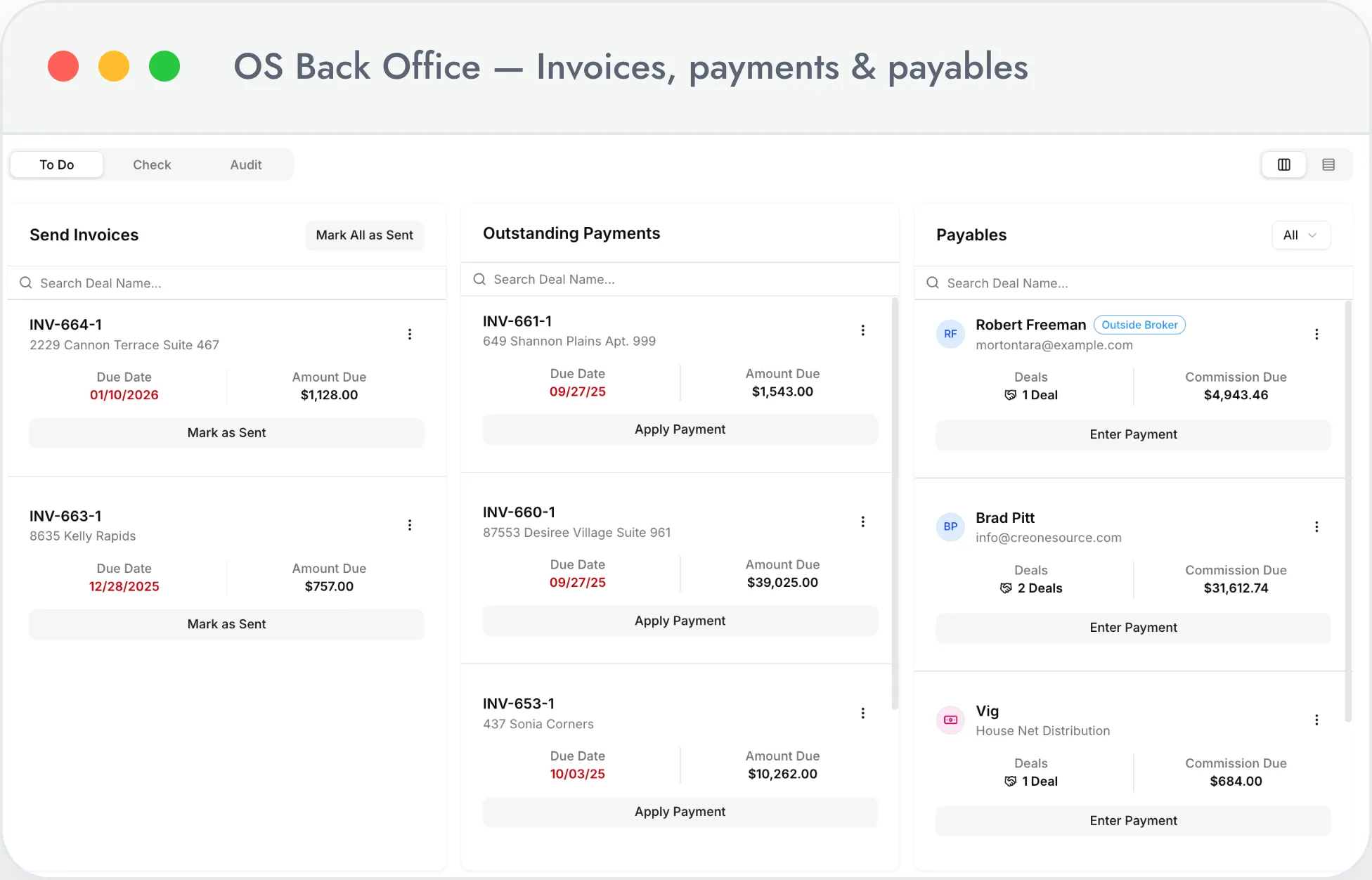This screenshot has height=880, width=1372.
Task: Open the three-dot menu for INV-661-1
Action: [863, 330]
